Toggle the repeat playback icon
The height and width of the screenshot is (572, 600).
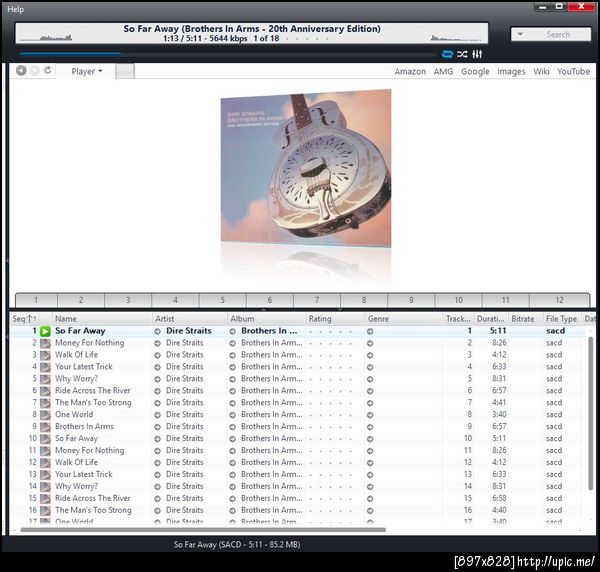(x=447, y=54)
